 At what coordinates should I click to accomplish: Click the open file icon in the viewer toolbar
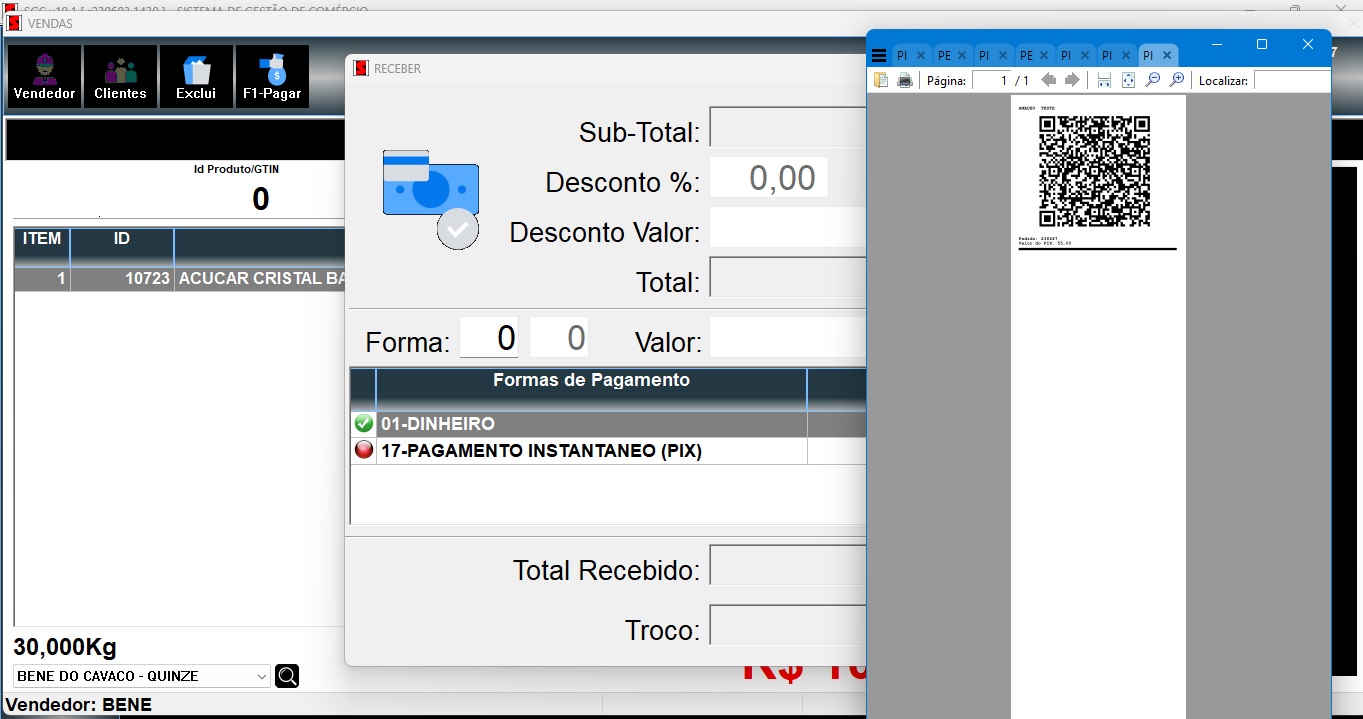pyautogui.click(x=881, y=80)
